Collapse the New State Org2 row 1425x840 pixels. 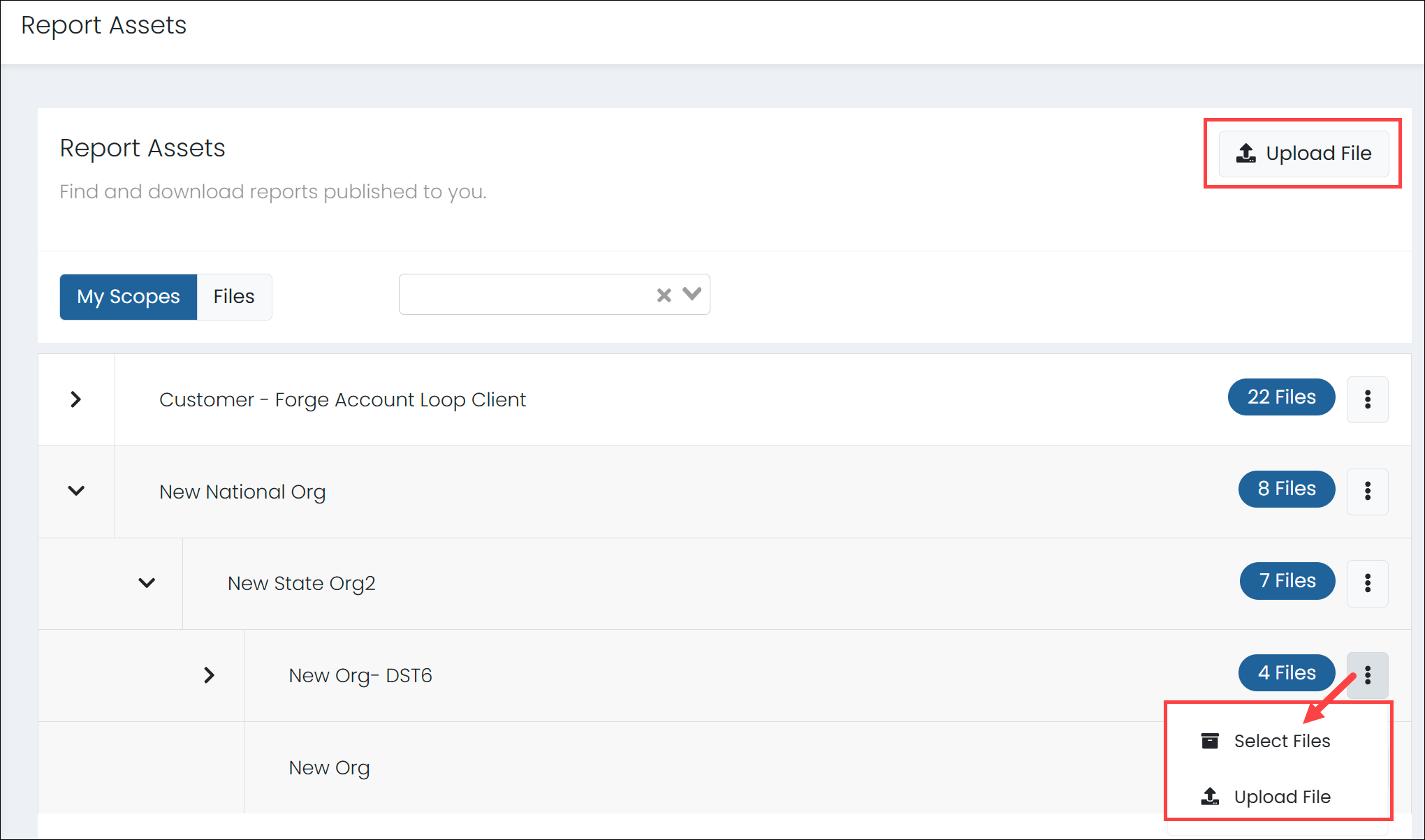pos(147,583)
